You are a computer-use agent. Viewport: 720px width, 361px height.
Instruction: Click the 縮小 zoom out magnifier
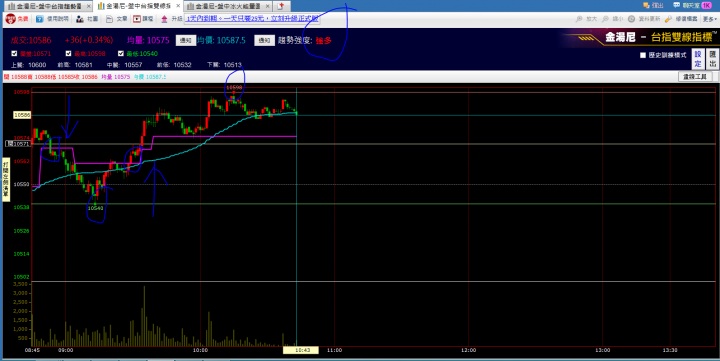605,19
